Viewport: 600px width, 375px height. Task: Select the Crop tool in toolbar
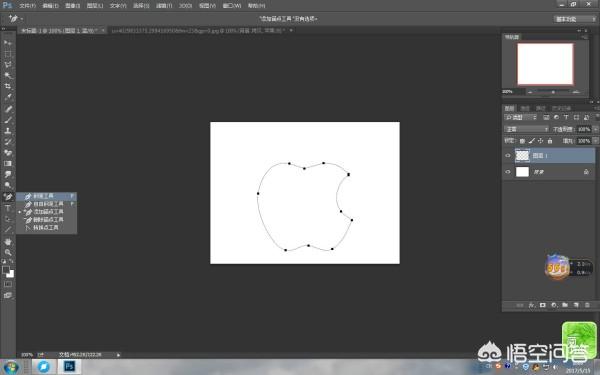click(x=8, y=86)
